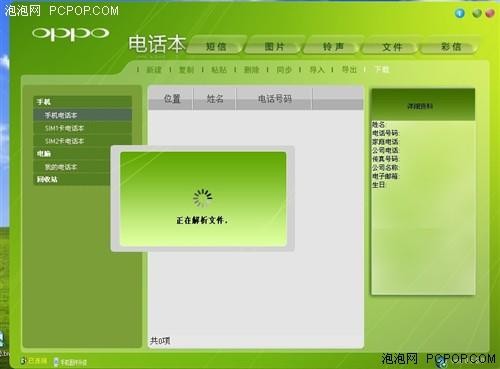The height and width of the screenshot is (369, 500).
Task: Open the 铃声 tab
Action: tap(333, 46)
